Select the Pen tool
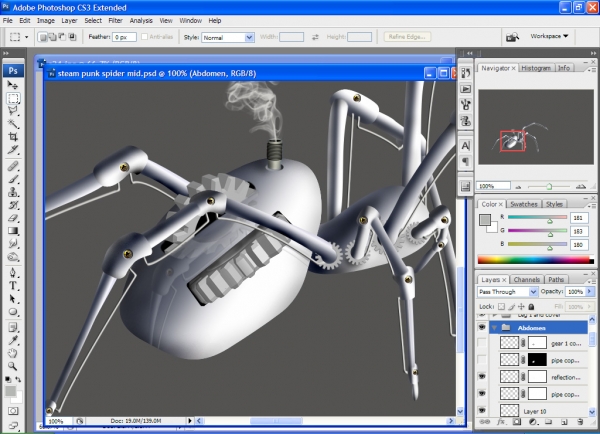 13,272
